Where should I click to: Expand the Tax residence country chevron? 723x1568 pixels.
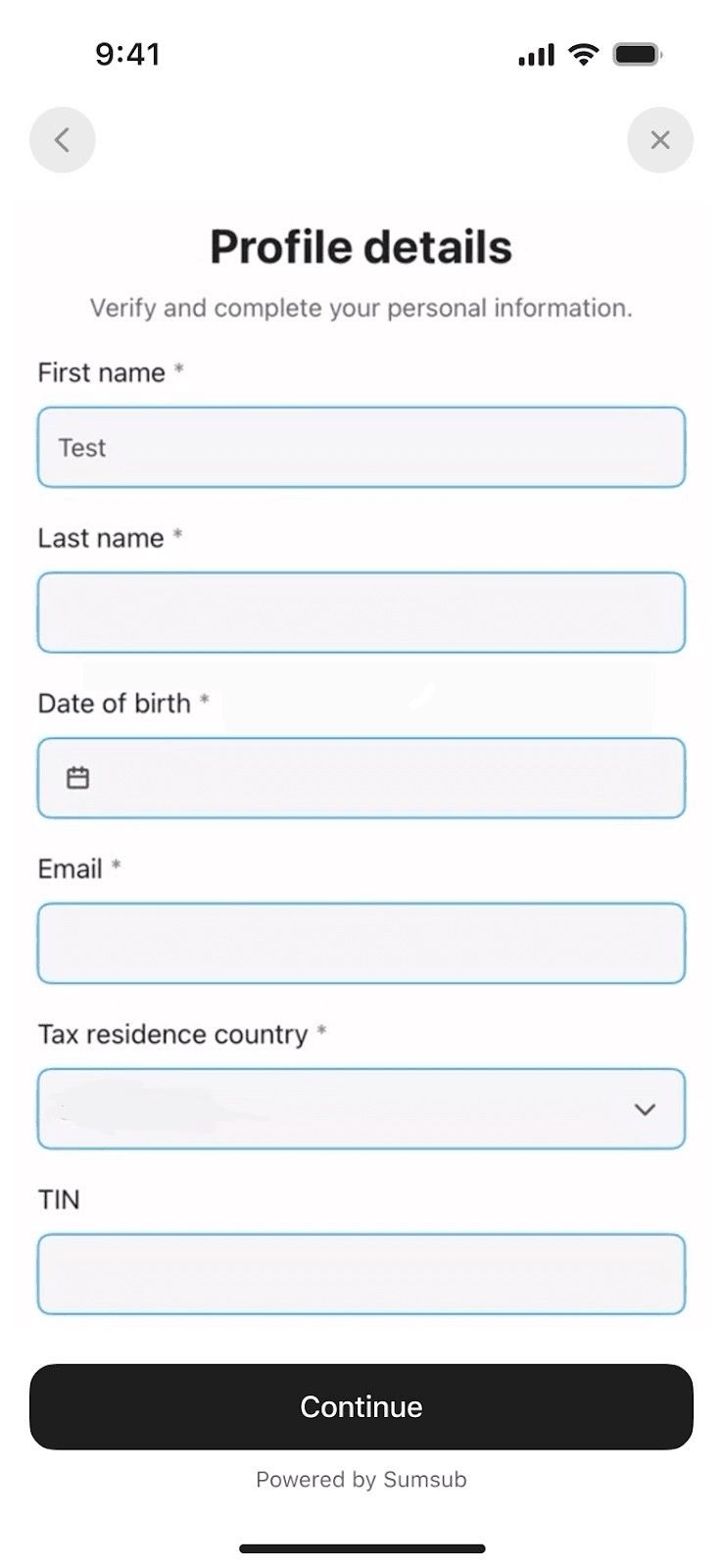pyautogui.click(x=645, y=1109)
